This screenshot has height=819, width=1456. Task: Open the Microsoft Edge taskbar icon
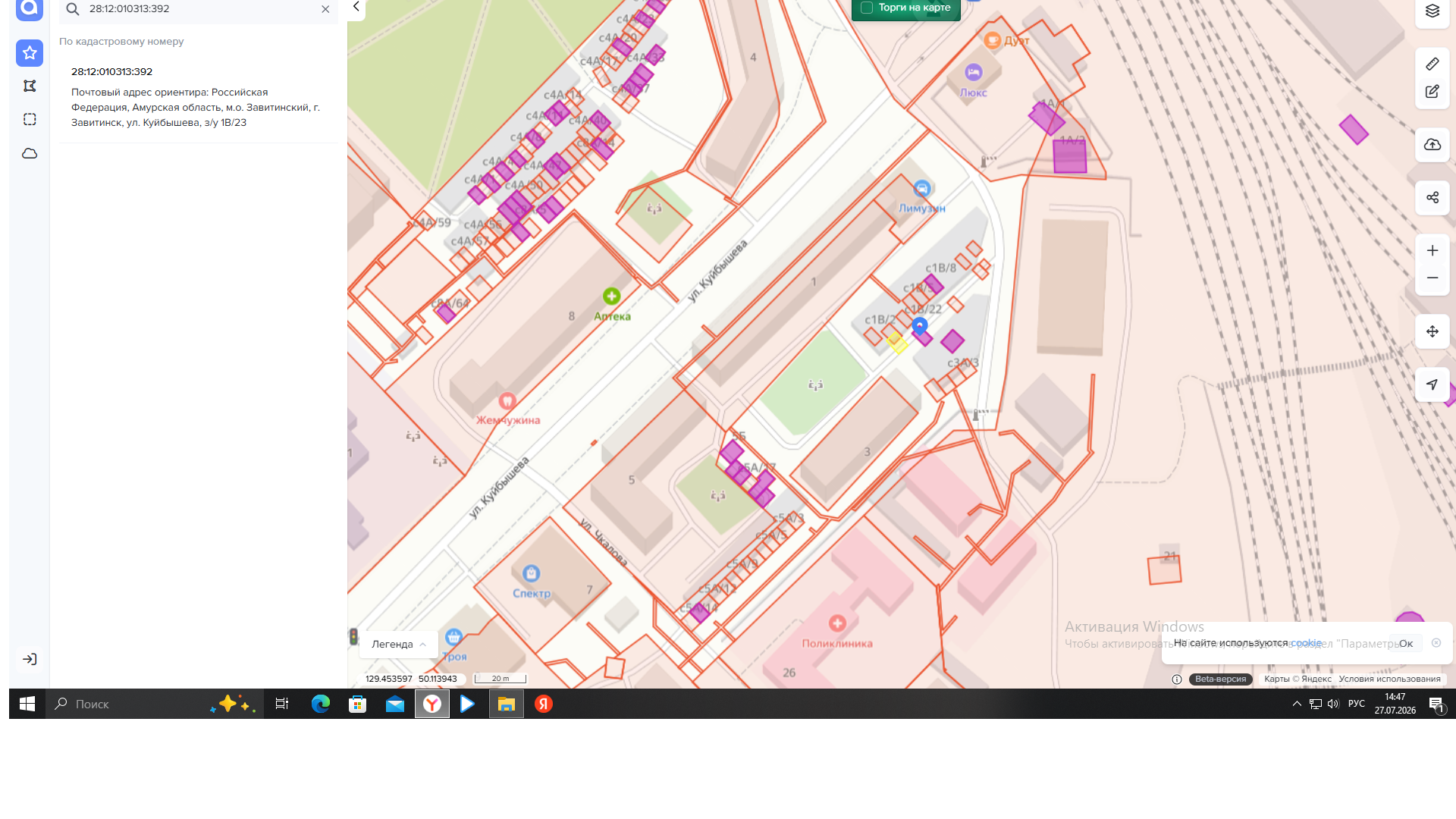(x=321, y=704)
